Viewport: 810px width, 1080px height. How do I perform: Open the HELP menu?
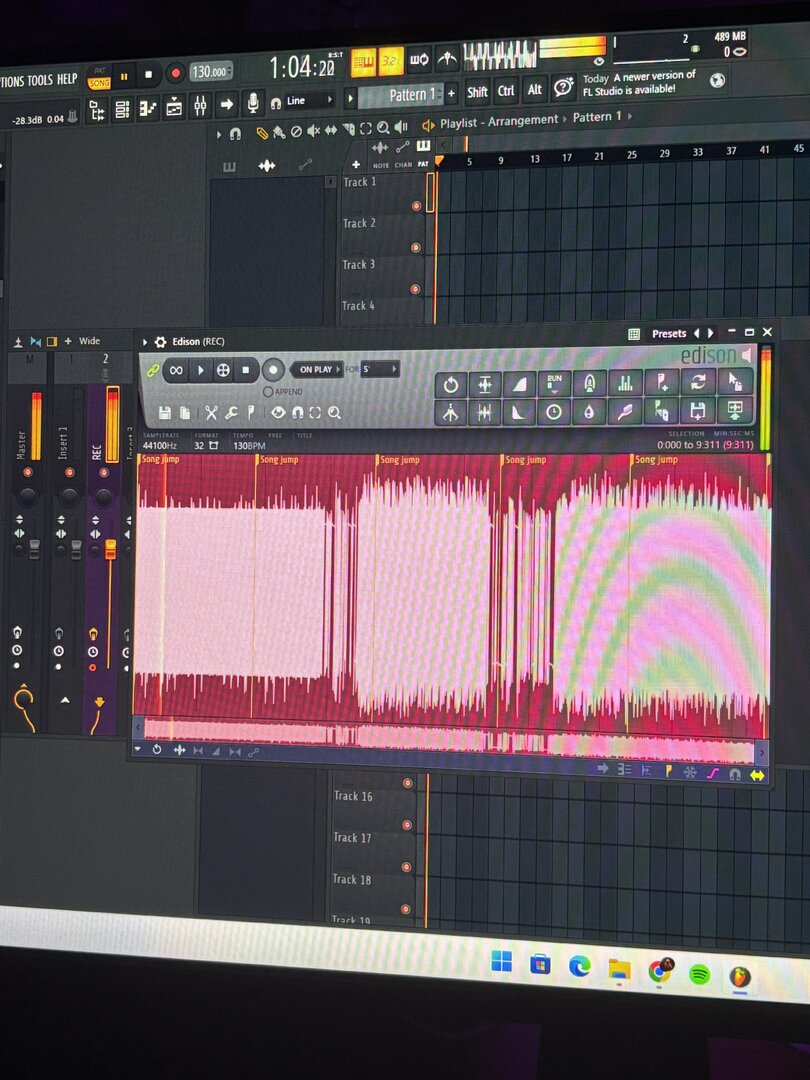[x=67, y=79]
